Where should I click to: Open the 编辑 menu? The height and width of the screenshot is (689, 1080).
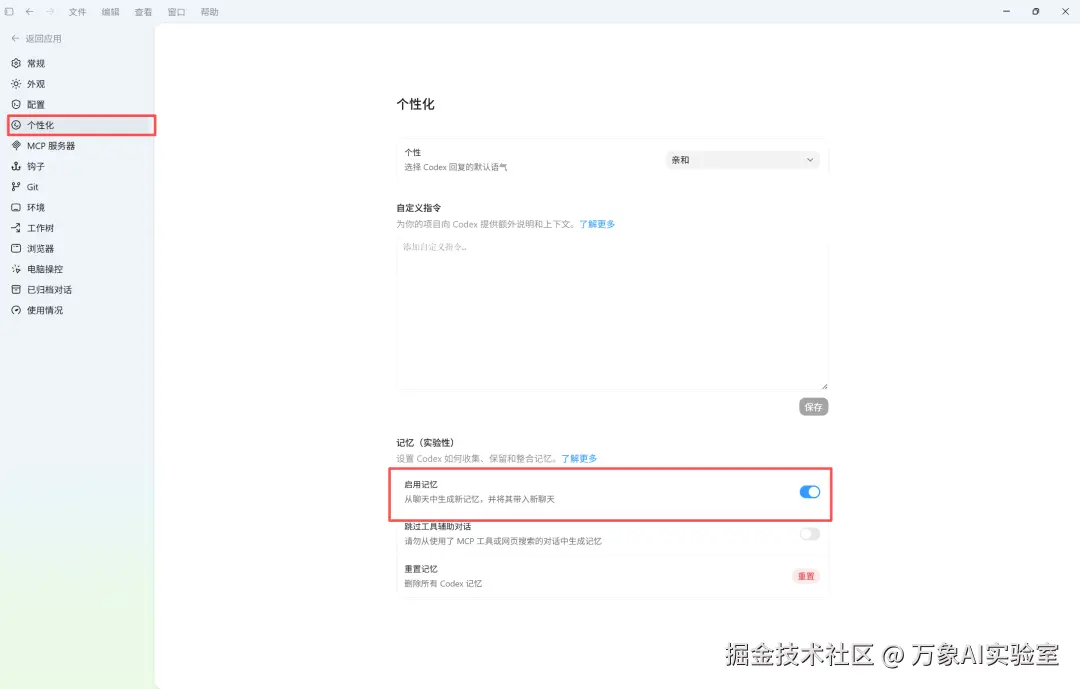click(x=110, y=12)
